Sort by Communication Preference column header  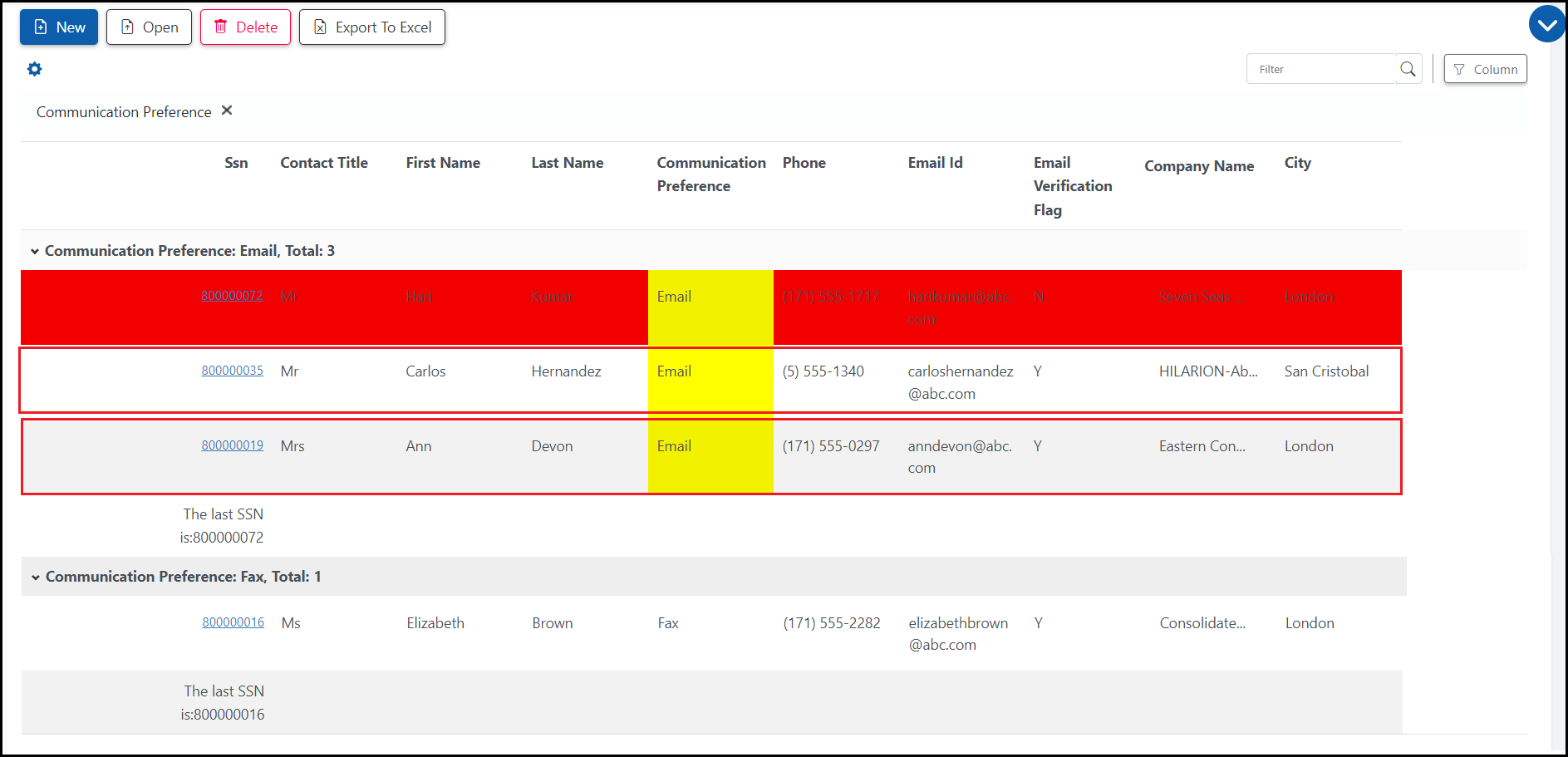point(711,175)
